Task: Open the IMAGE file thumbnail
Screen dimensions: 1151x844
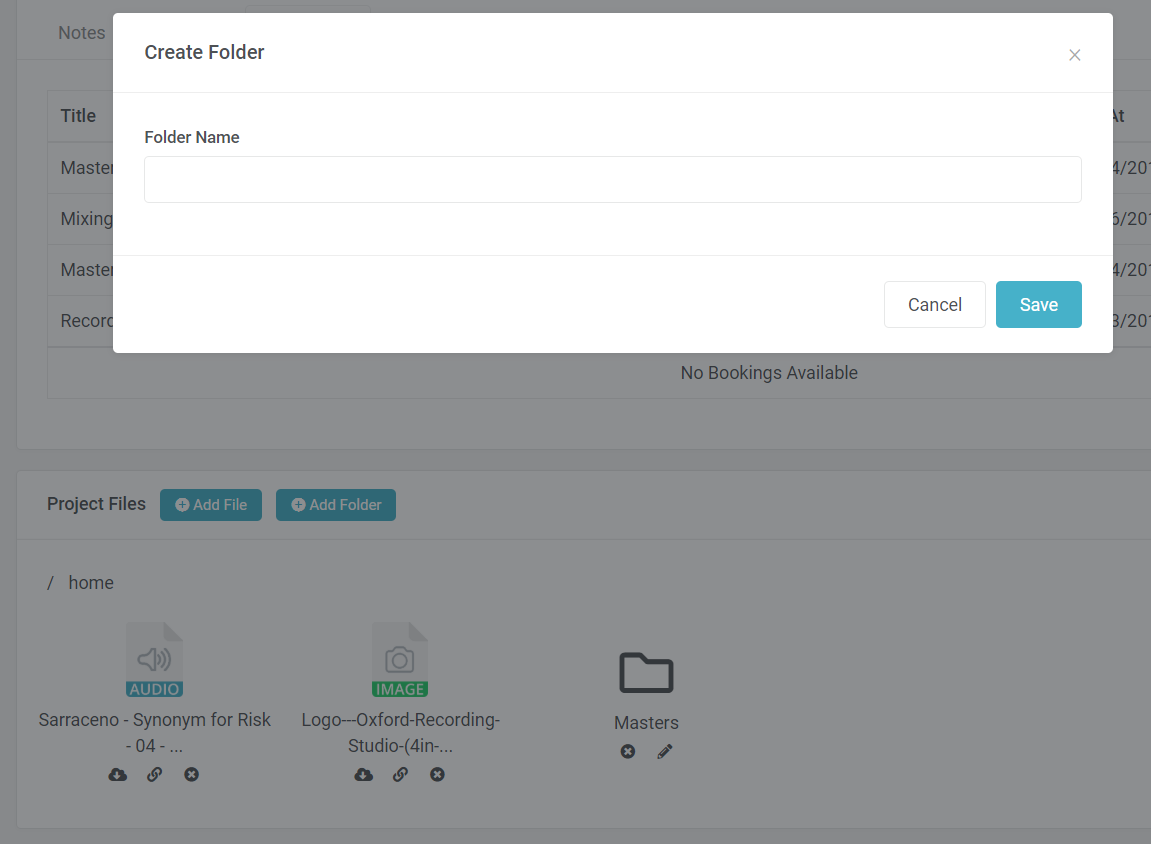Action: (400, 660)
